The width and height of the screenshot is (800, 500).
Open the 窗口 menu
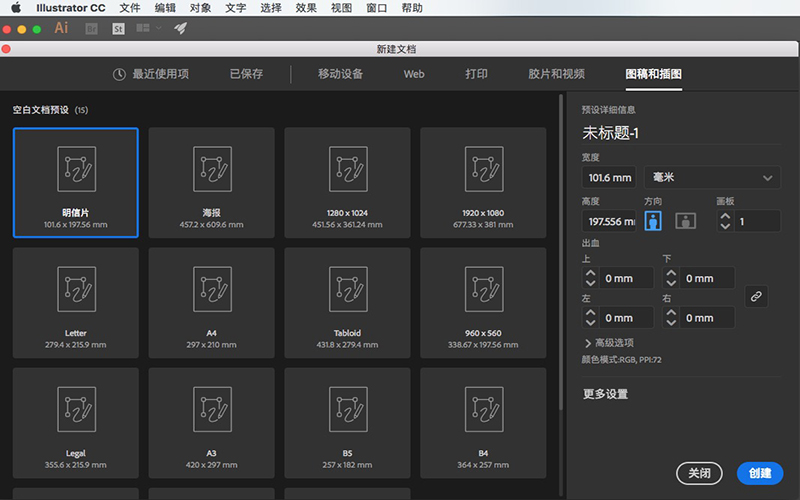376,8
